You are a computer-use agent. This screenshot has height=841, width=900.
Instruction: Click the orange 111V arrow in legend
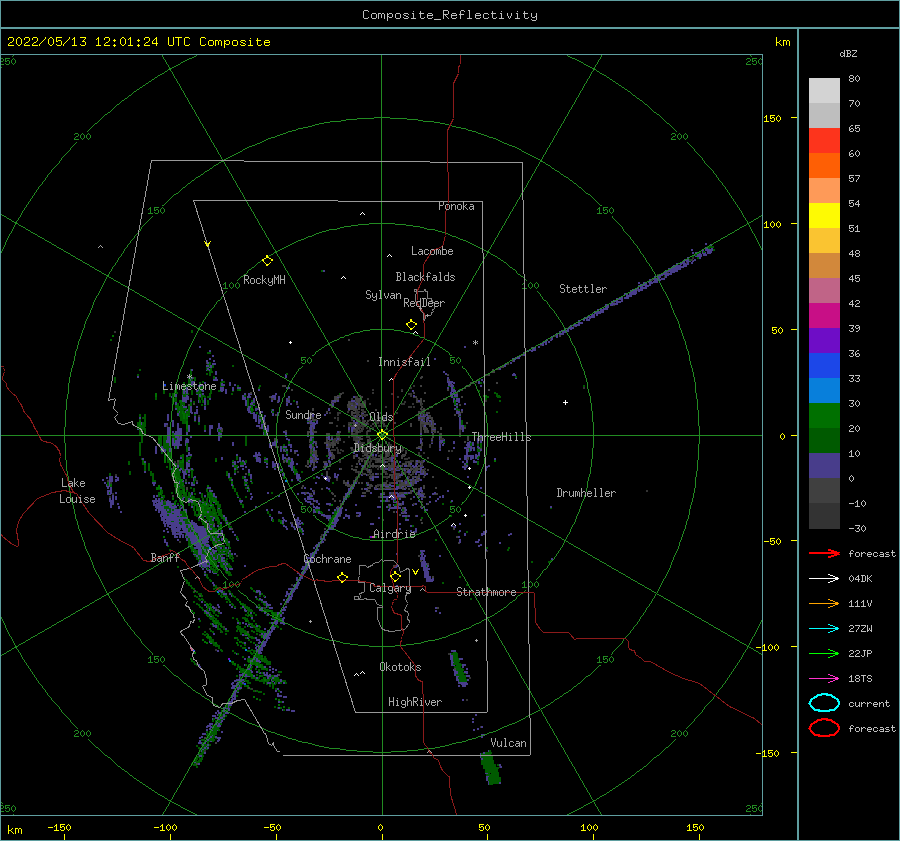coord(824,603)
